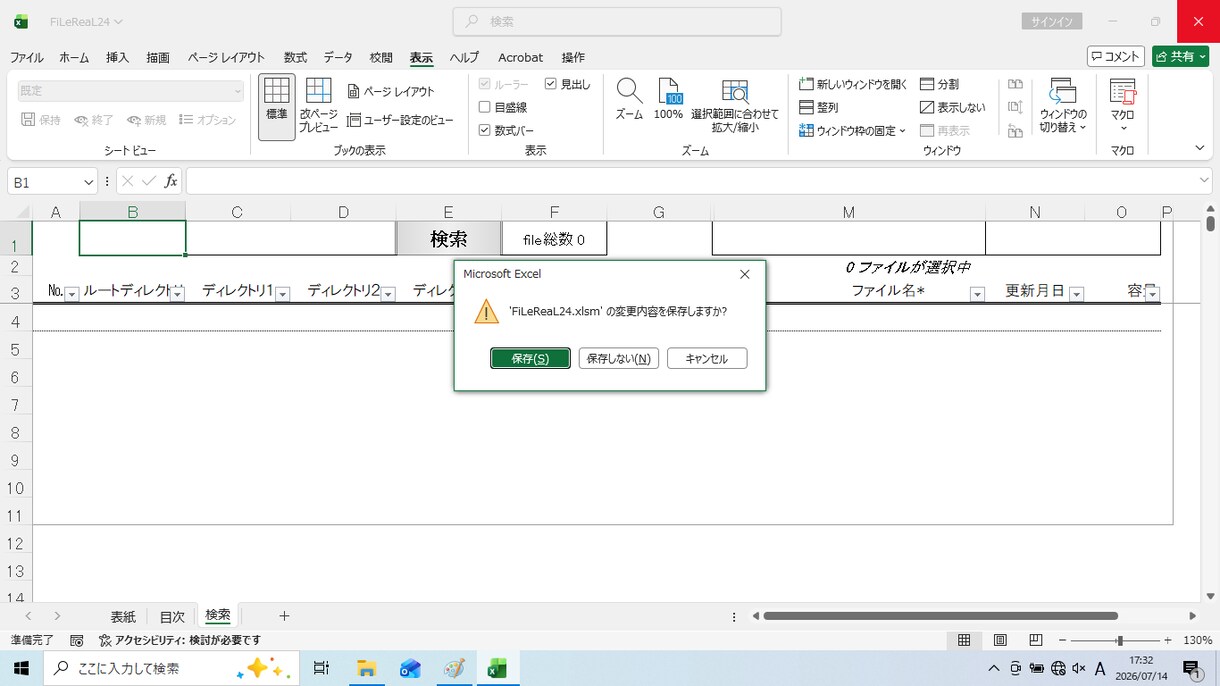This screenshot has height=686, width=1220.
Task: Open the ズーム magnifier dialog
Action: [629, 100]
